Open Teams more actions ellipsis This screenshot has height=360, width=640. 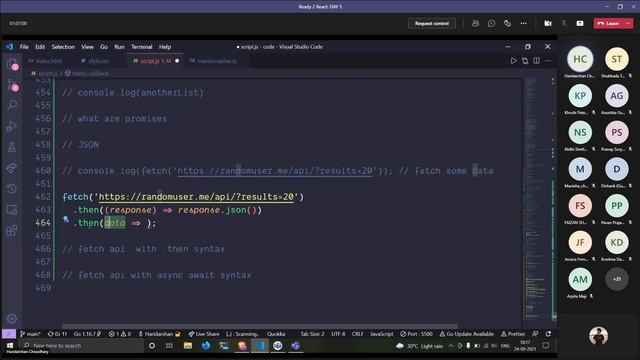coord(524,24)
